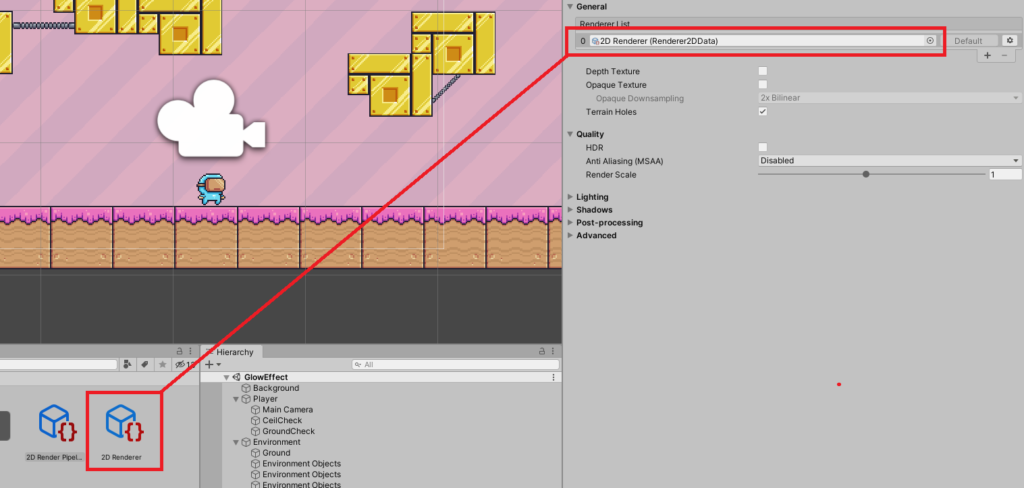The image size is (1024, 488).
Task: Select CeilCheck in Hierarchy
Action: tap(282, 421)
